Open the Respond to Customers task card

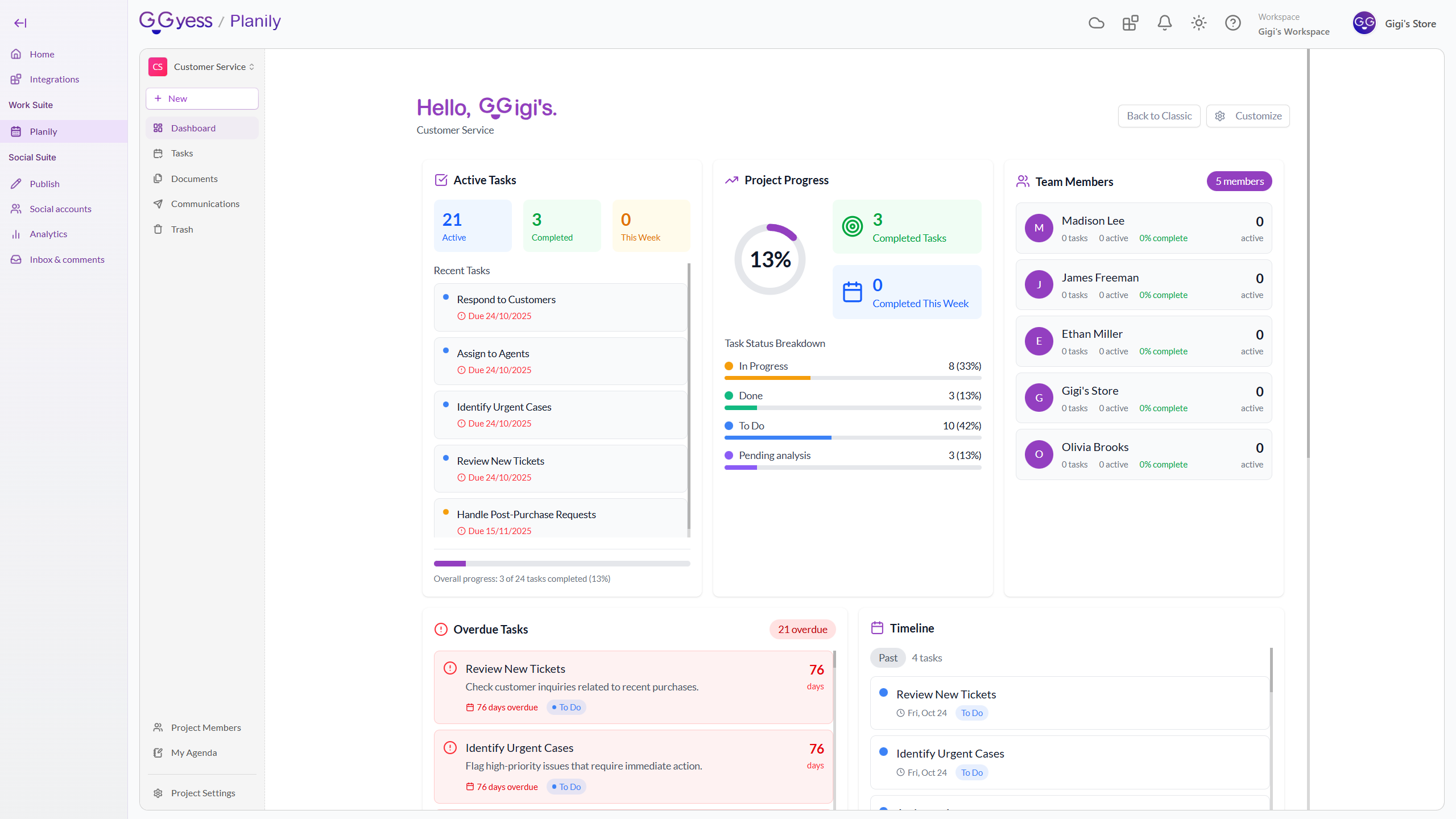560,307
